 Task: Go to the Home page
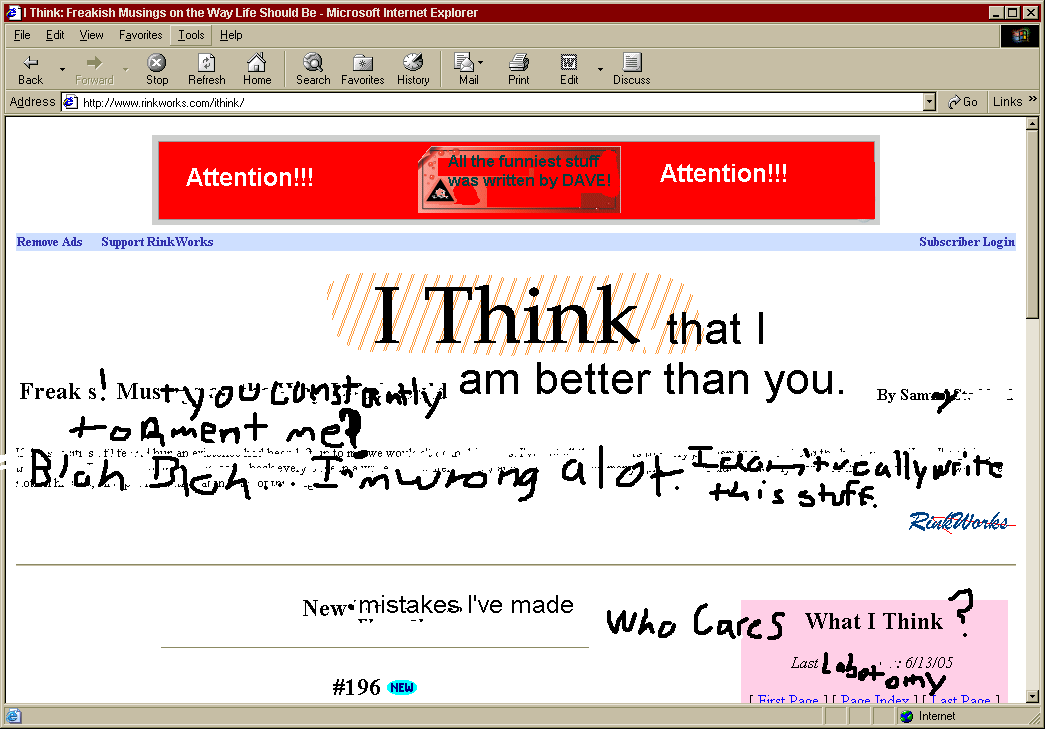[257, 70]
